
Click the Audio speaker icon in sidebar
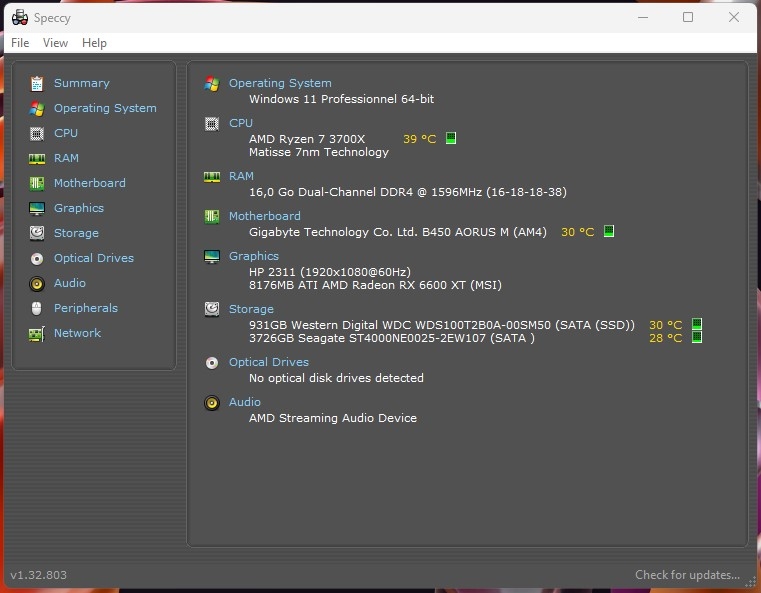pos(37,283)
